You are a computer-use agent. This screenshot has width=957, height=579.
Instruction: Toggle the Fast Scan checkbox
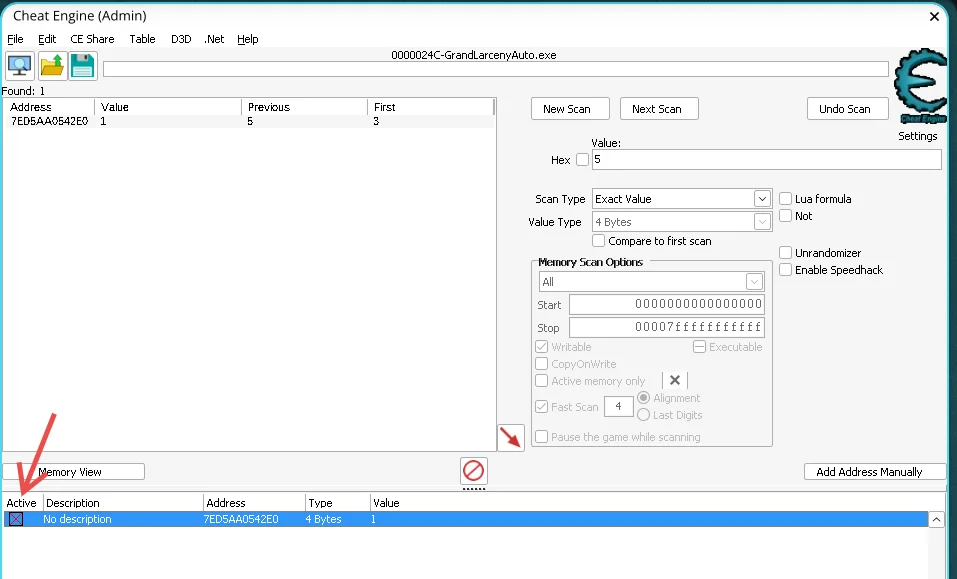click(541, 406)
